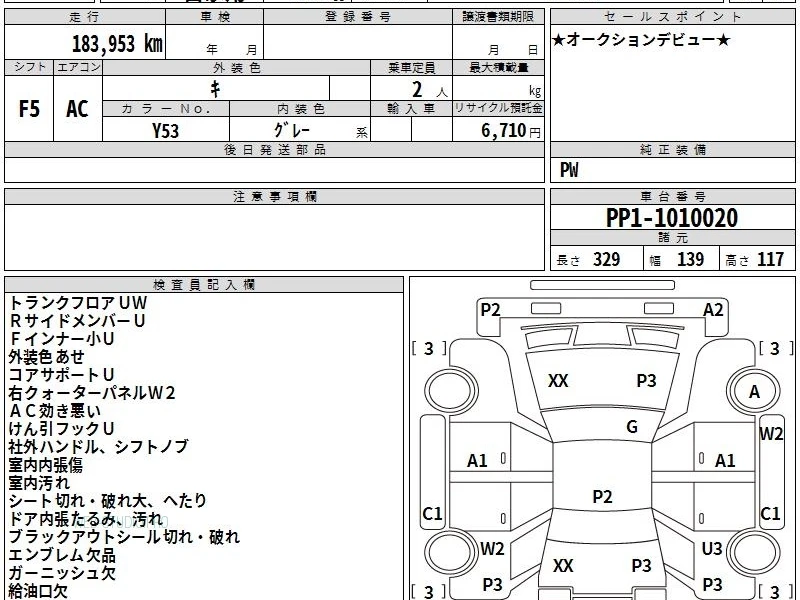Select the note 室内汚れ

(x=39, y=483)
